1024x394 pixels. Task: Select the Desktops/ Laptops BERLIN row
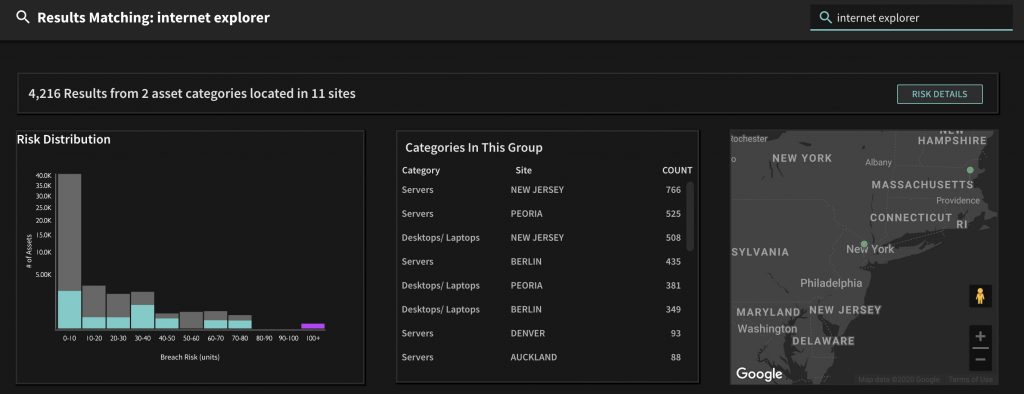[541, 310]
